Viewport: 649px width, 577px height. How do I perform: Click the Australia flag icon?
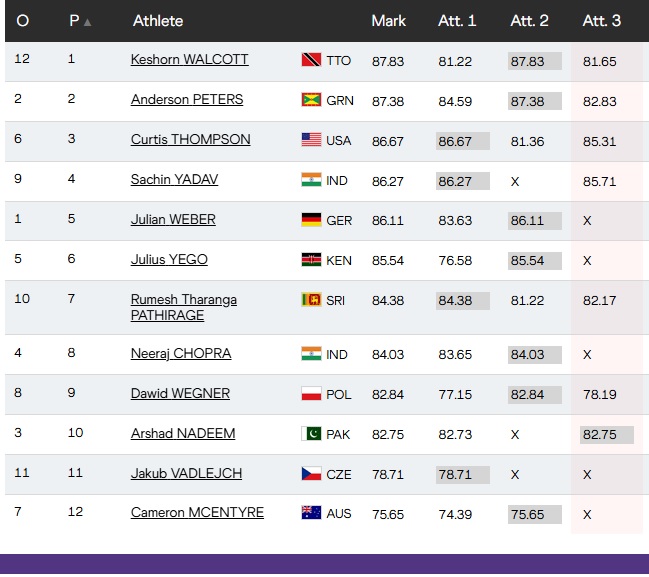pyautogui.click(x=311, y=513)
